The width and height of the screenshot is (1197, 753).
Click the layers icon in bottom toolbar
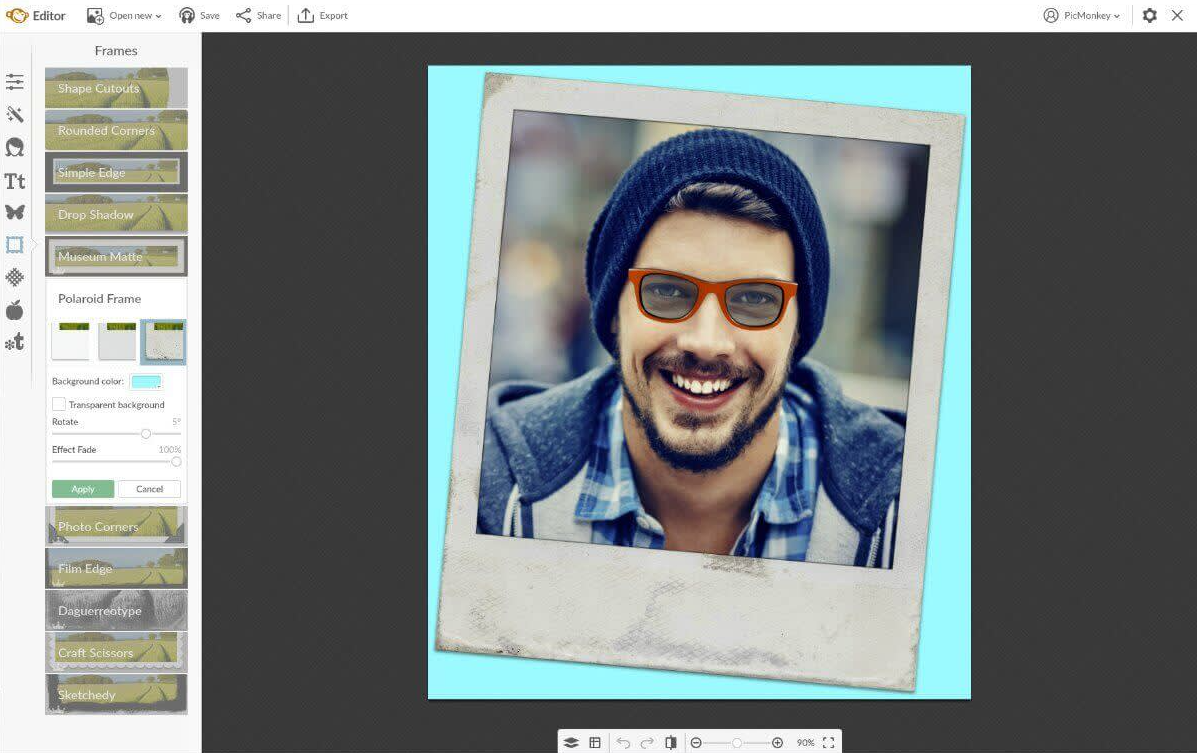click(x=571, y=742)
